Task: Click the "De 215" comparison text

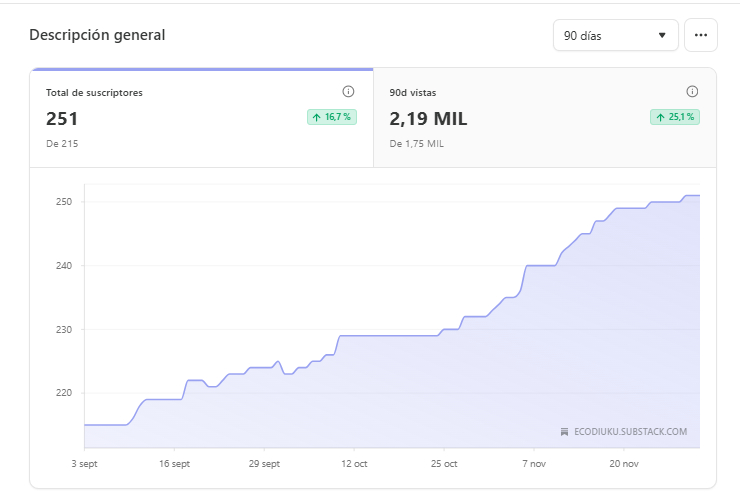Action: coord(62,144)
